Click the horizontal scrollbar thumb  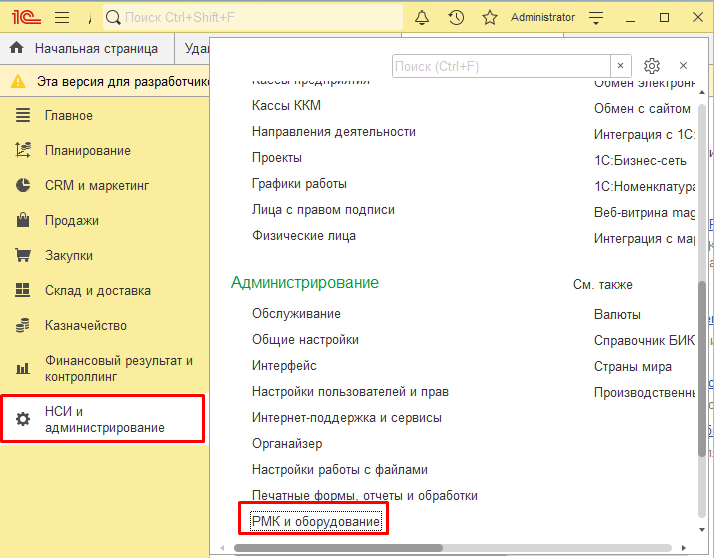[338, 548]
